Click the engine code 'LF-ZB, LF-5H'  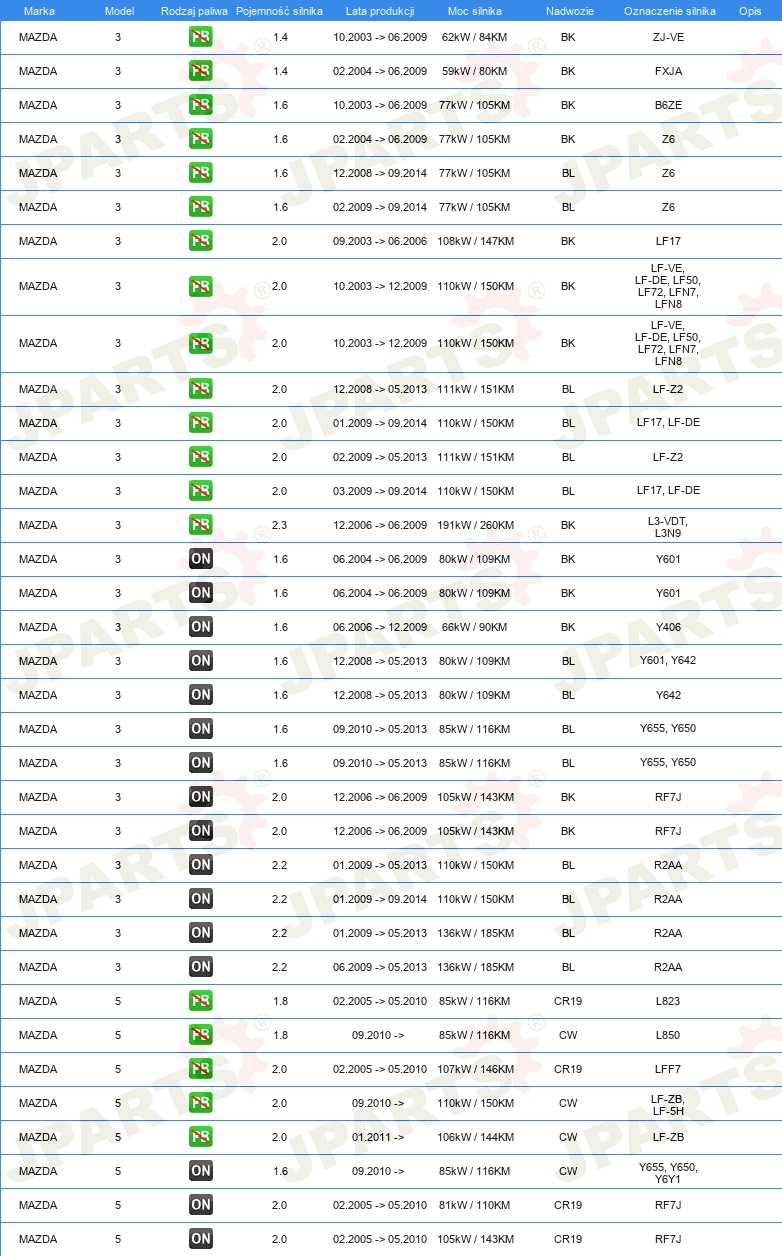click(x=668, y=1105)
